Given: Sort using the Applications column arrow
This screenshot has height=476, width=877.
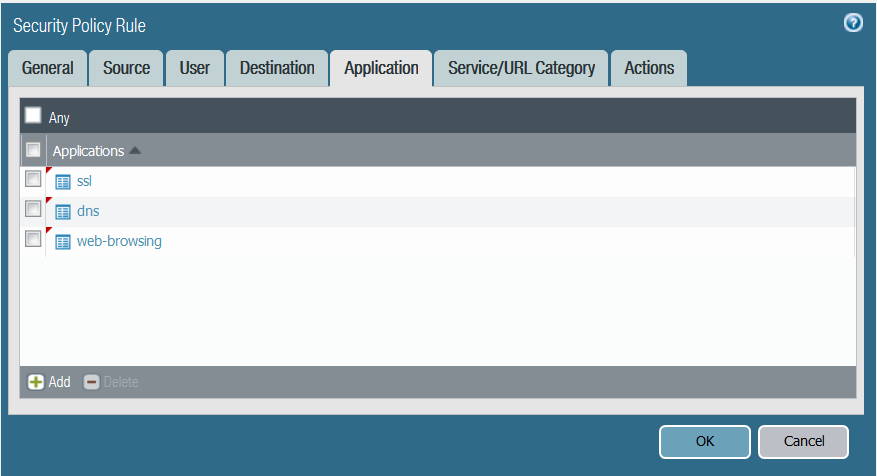Looking at the screenshot, I should pos(135,151).
